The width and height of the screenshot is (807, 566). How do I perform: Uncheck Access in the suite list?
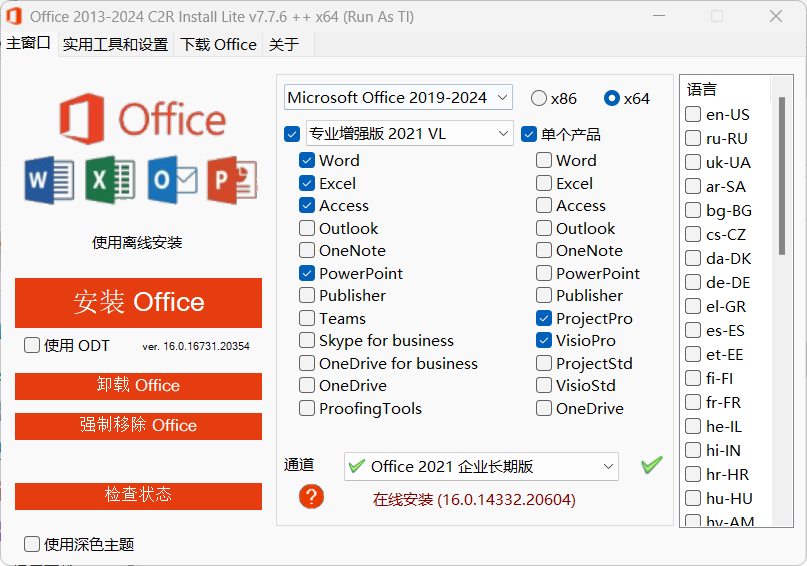pos(307,205)
